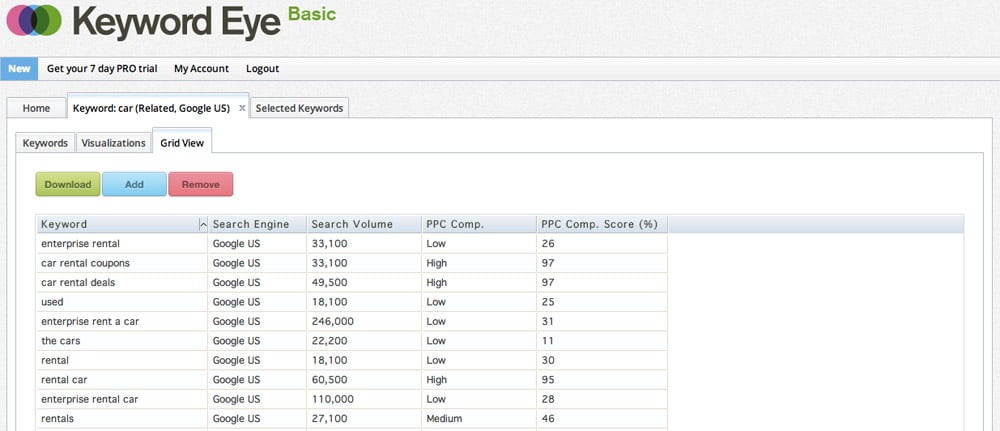
Task: Close the Keyword: car tab
Action: [x=242, y=108]
